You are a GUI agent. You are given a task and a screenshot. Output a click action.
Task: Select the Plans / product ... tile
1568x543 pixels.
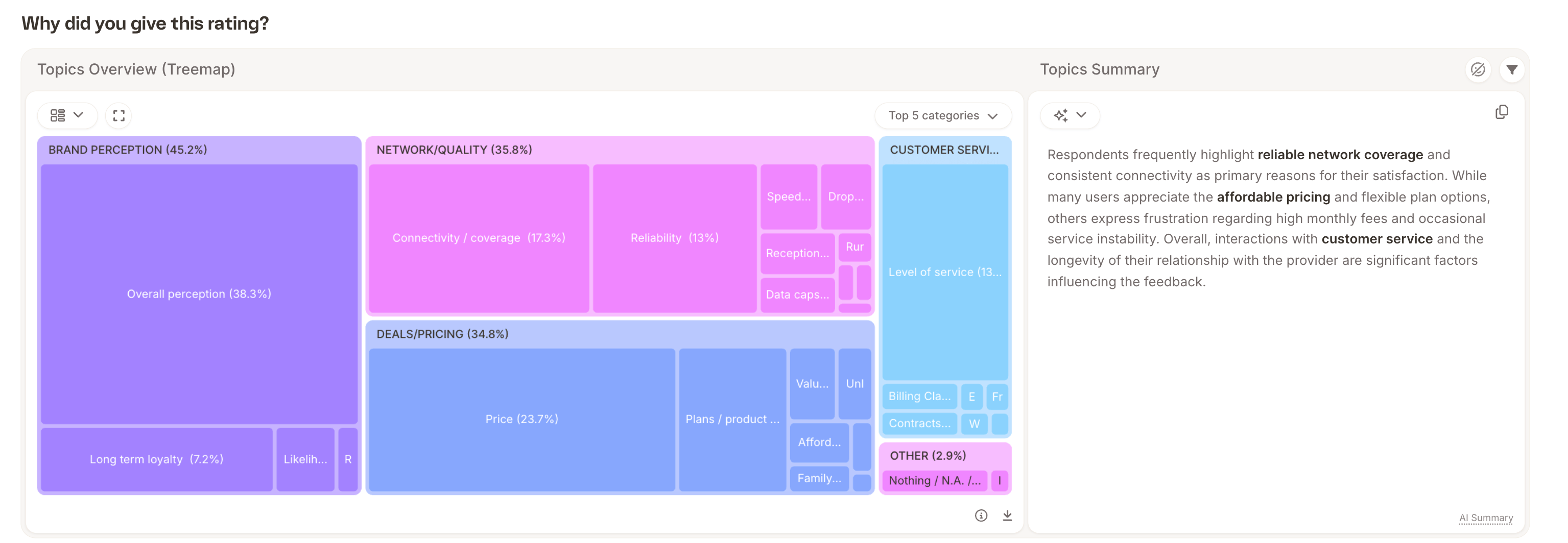point(732,419)
